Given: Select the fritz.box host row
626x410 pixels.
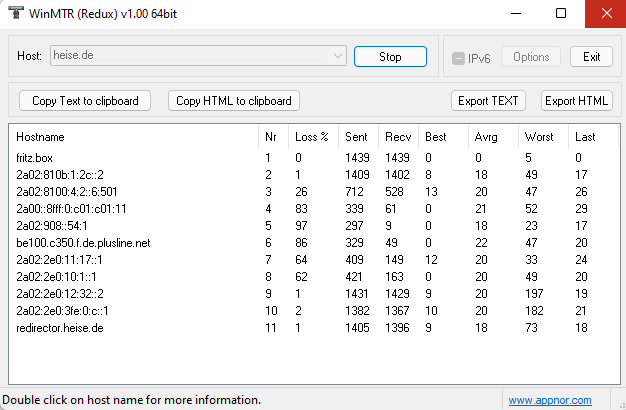Looking at the screenshot, I should pyautogui.click(x=36, y=158).
